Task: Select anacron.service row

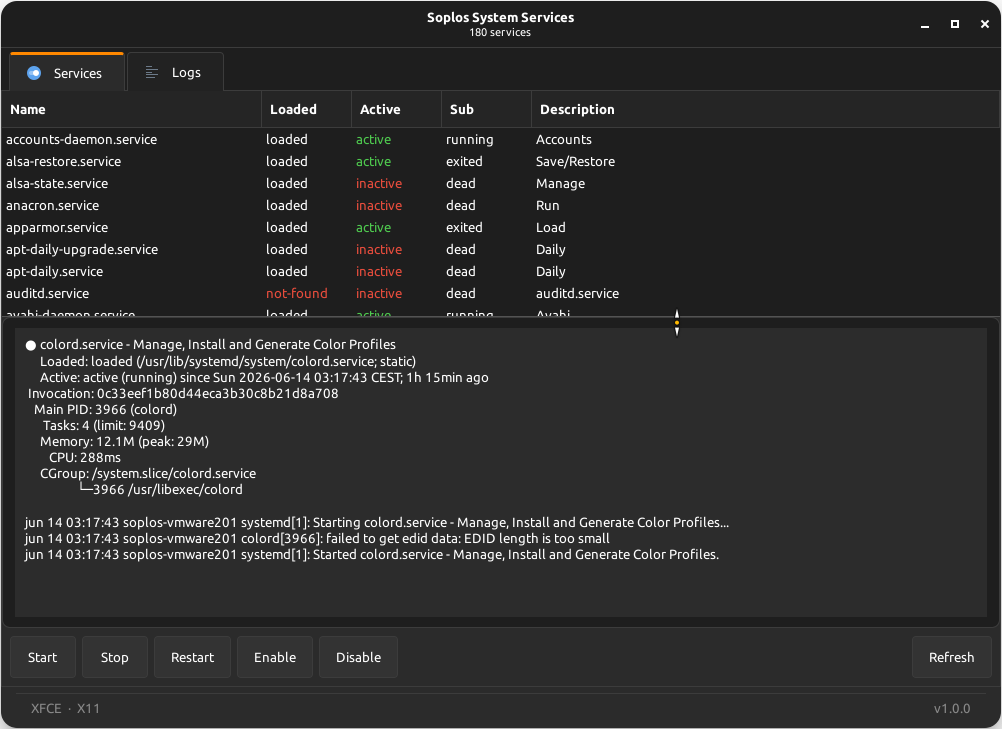Action: coord(501,205)
